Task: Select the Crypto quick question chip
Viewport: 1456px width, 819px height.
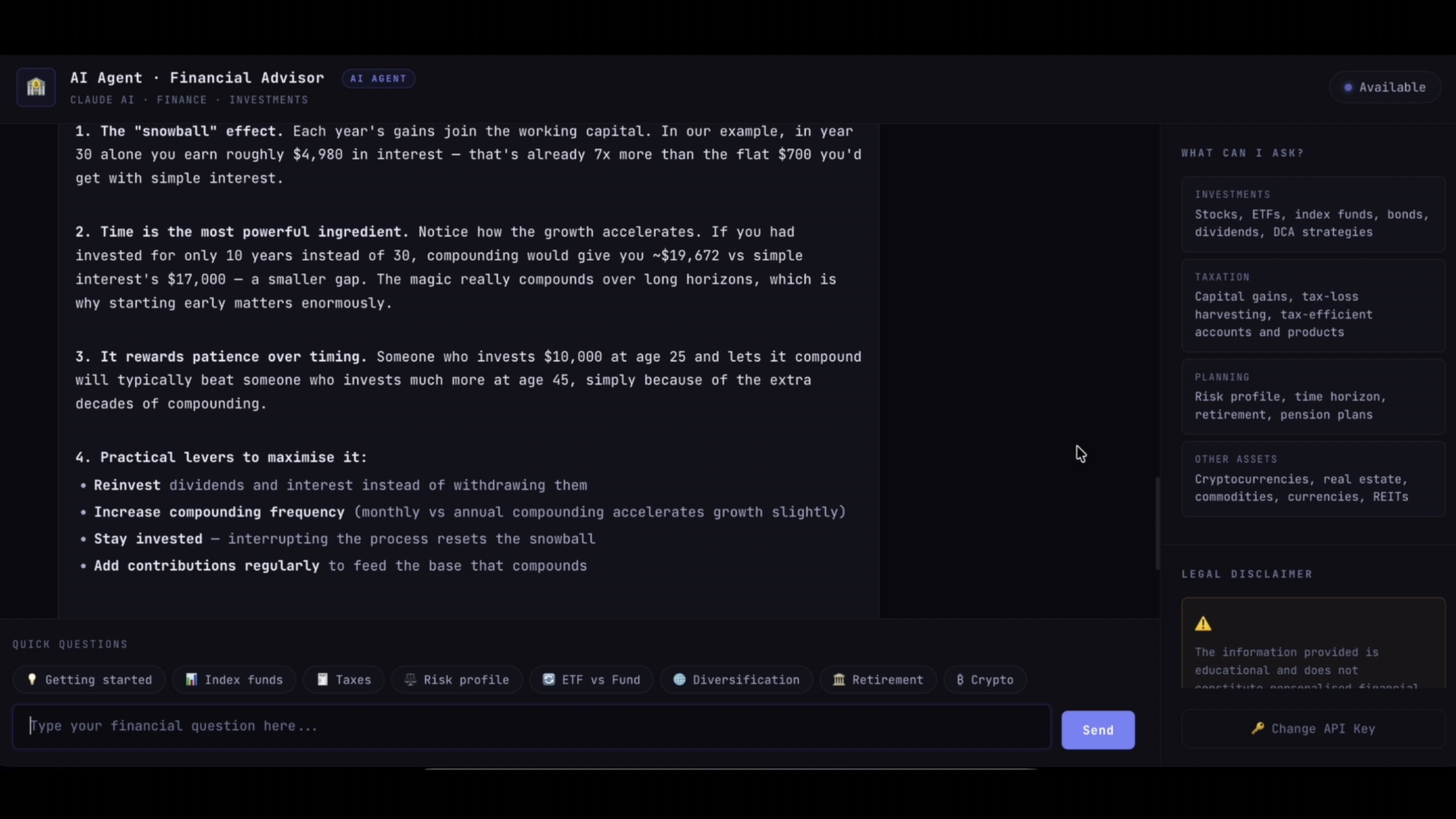Action: coord(984,679)
